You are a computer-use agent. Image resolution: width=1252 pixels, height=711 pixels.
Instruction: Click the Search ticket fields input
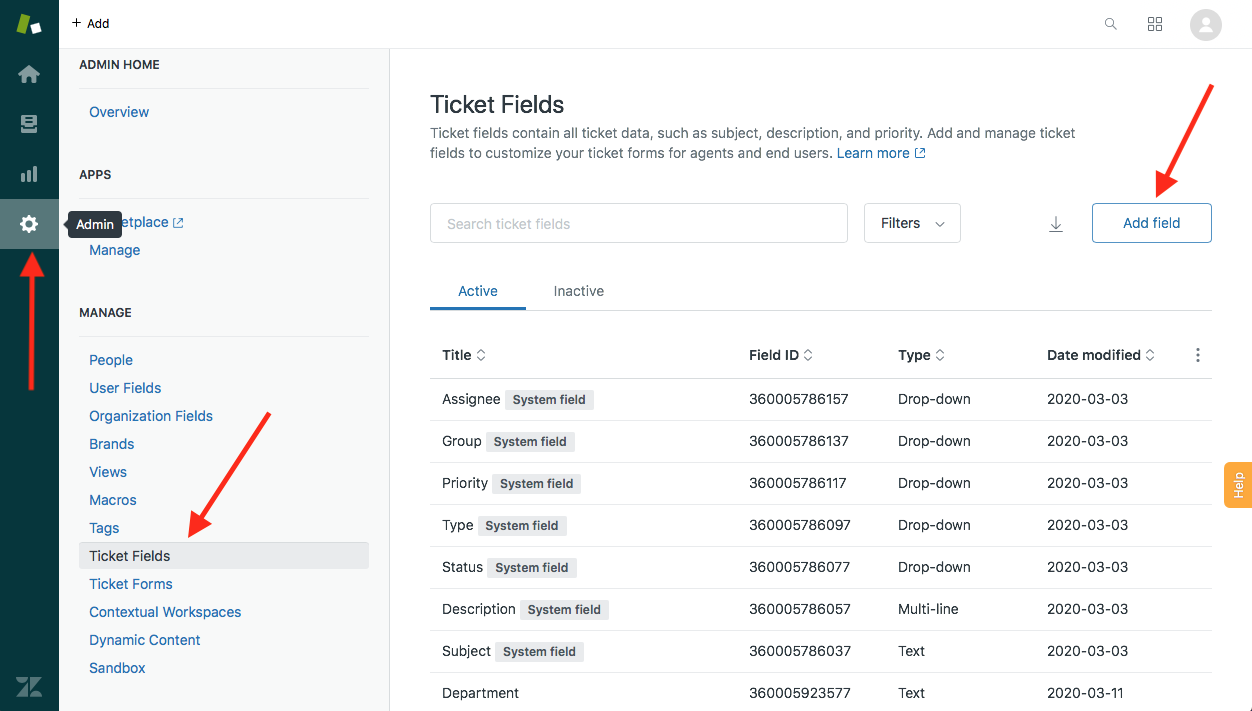(x=638, y=223)
